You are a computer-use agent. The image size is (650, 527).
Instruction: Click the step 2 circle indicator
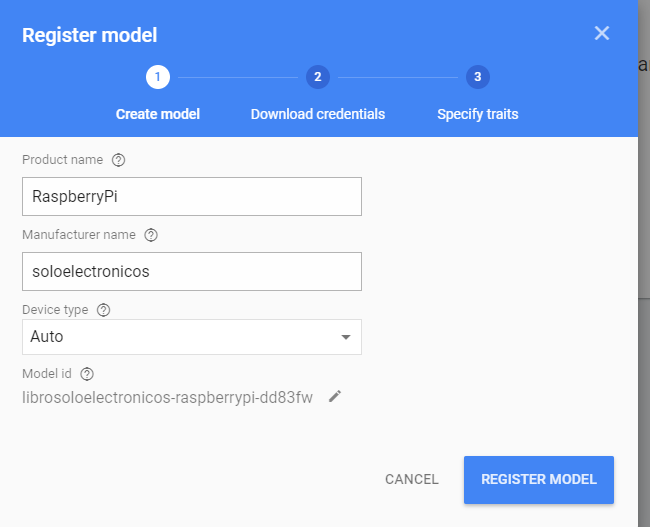pyautogui.click(x=317, y=77)
